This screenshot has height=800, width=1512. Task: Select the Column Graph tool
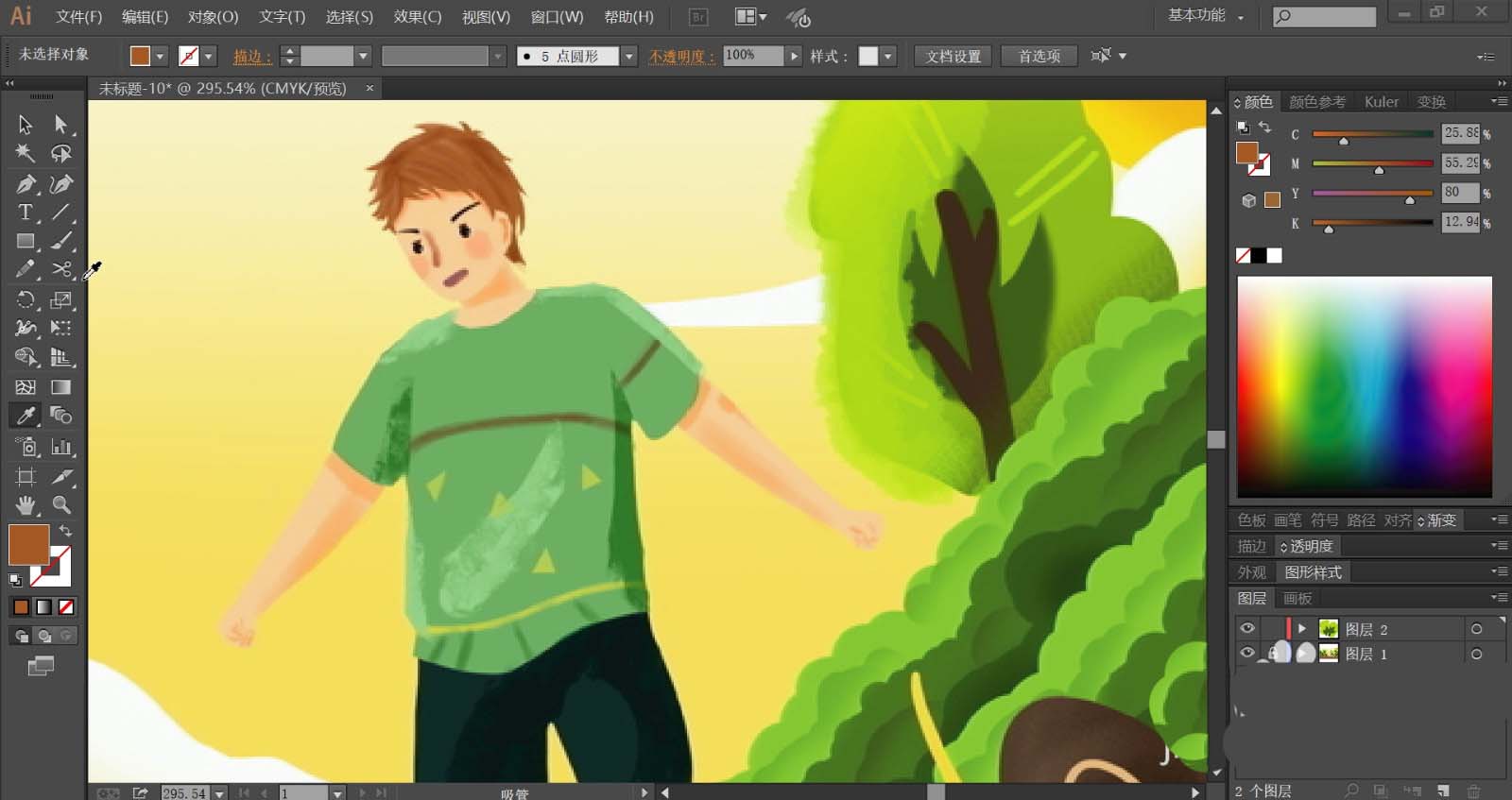coord(61,447)
